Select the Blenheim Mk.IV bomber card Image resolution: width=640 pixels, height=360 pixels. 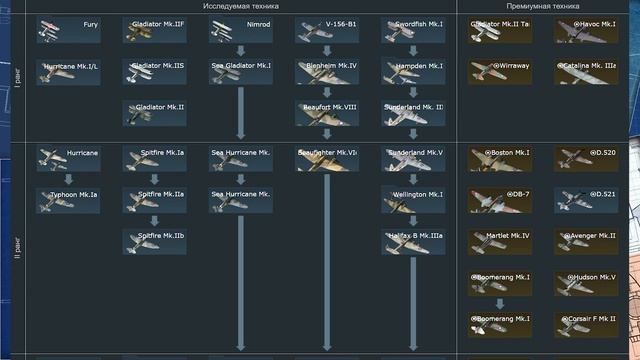tap(327, 71)
